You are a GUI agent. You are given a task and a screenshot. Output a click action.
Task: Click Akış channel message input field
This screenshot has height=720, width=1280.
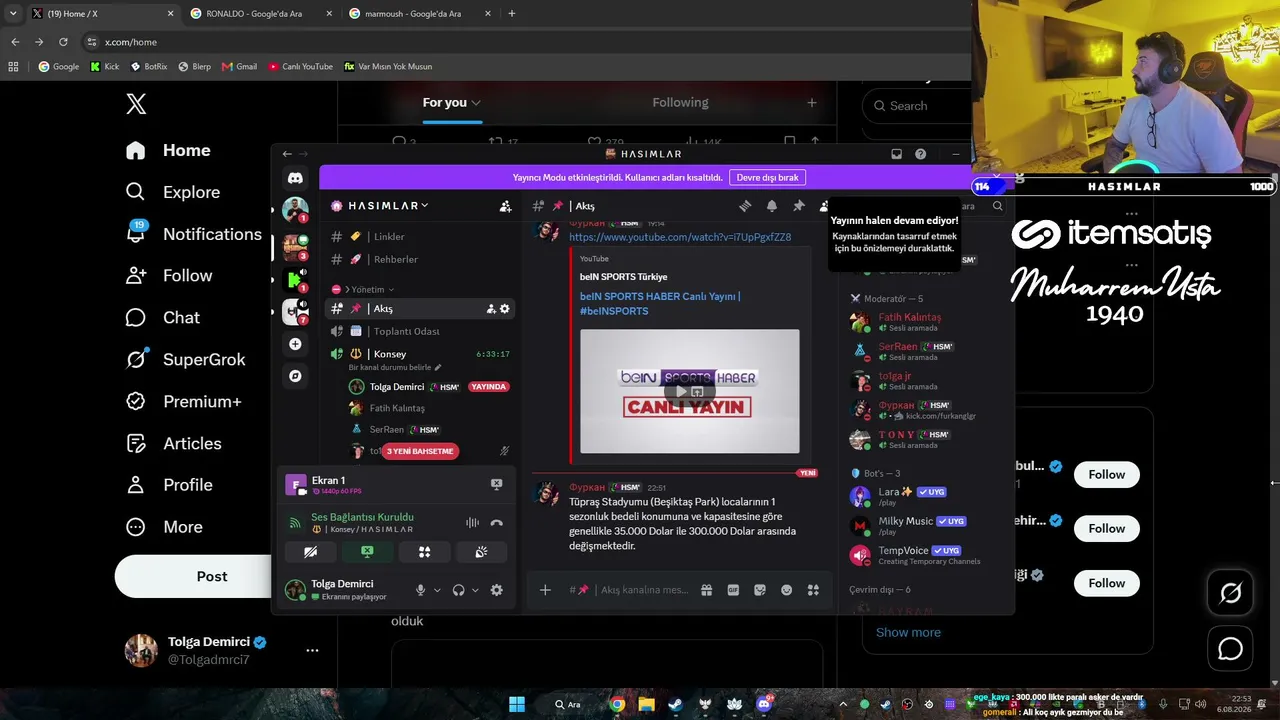click(x=645, y=590)
